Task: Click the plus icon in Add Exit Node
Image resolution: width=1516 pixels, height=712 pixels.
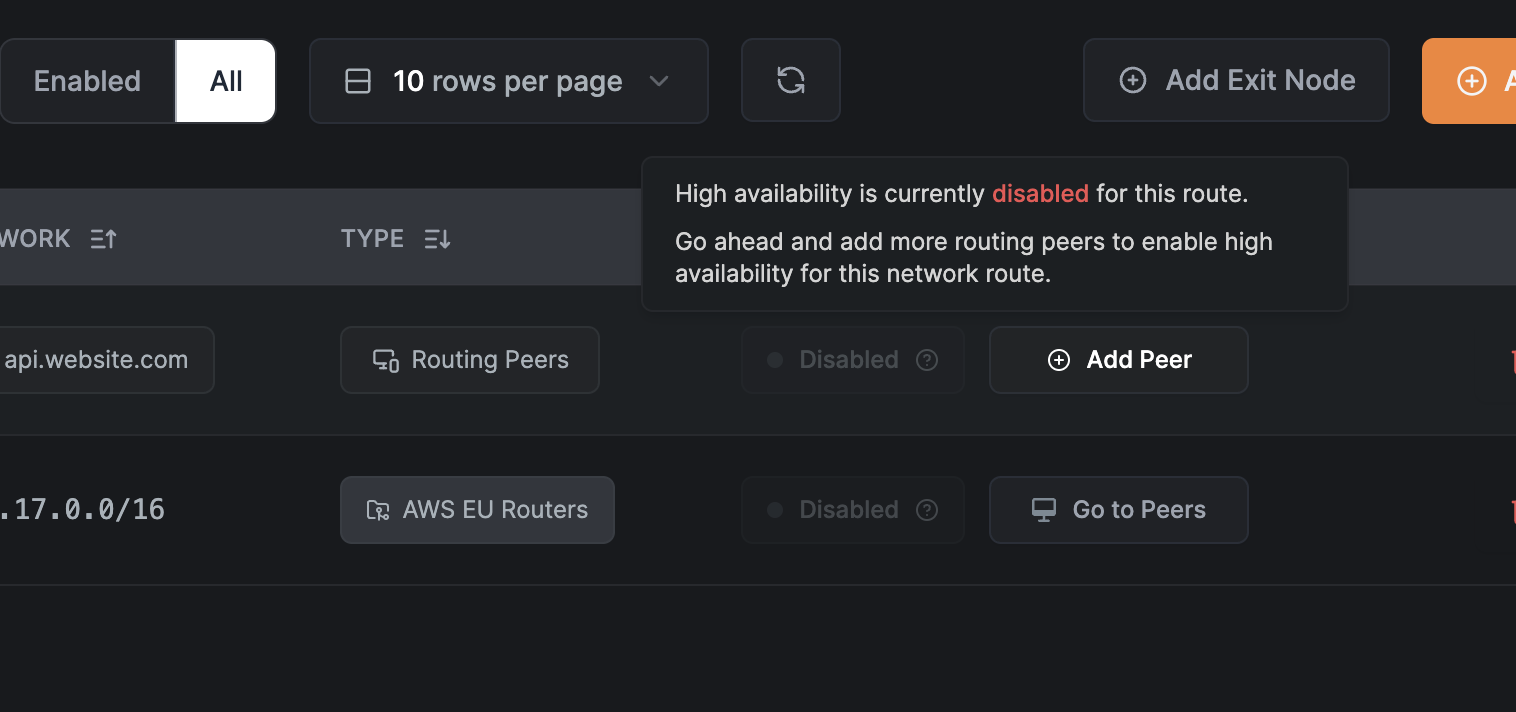Action: tap(1132, 81)
